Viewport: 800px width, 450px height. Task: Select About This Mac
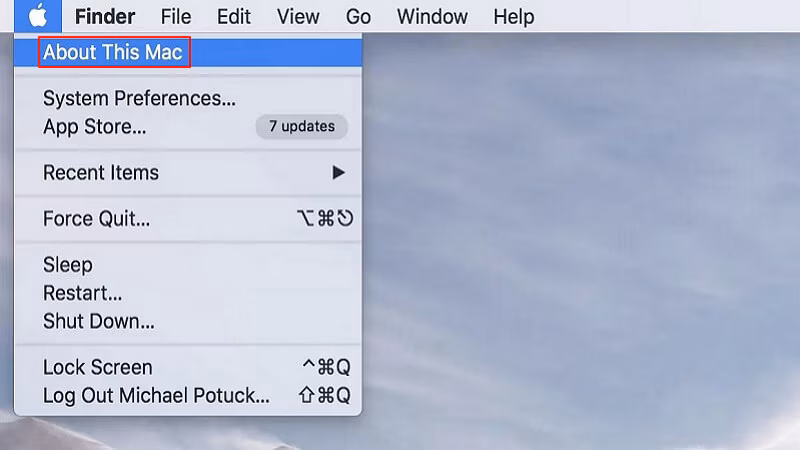pyautogui.click(x=188, y=52)
